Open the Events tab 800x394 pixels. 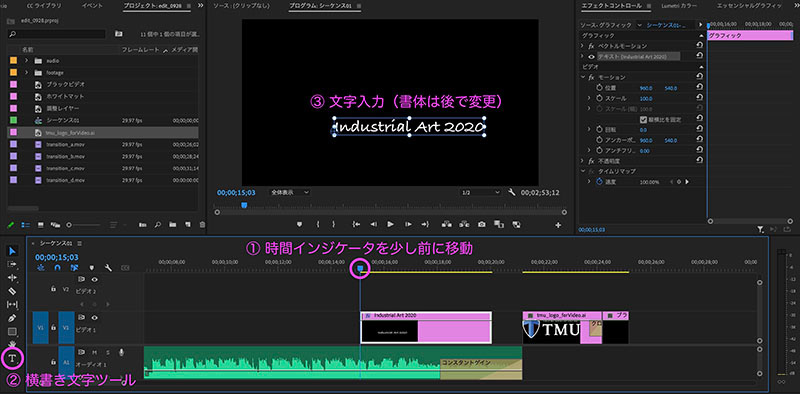(x=92, y=6)
